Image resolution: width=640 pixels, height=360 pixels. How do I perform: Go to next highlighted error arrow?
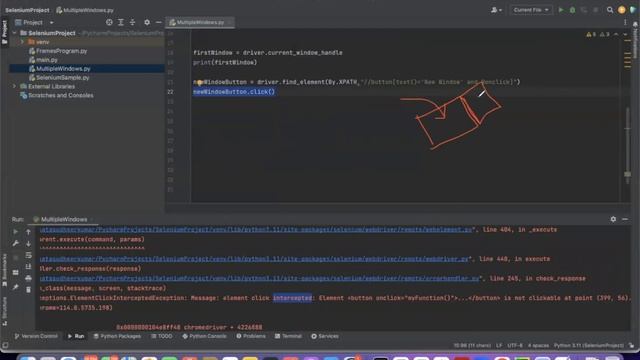tap(625, 34)
